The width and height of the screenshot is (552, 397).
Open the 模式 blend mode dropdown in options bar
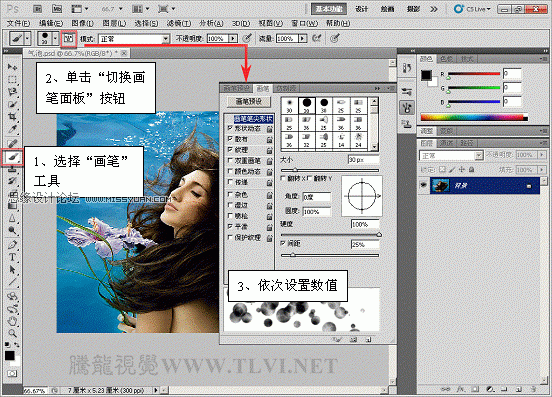[x=165, y=39]
